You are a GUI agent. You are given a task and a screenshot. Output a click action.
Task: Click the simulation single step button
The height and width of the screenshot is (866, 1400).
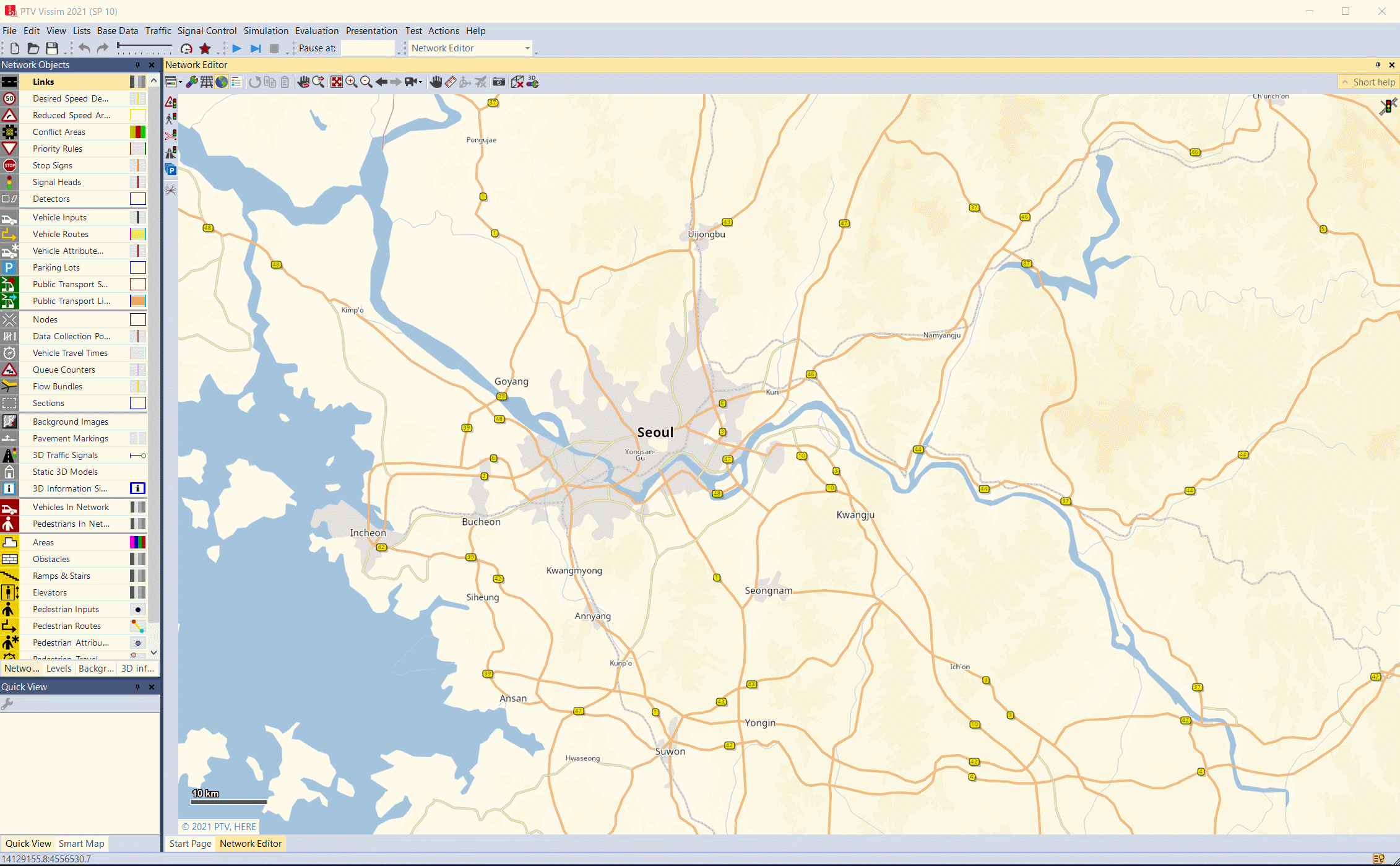(256, 48)
